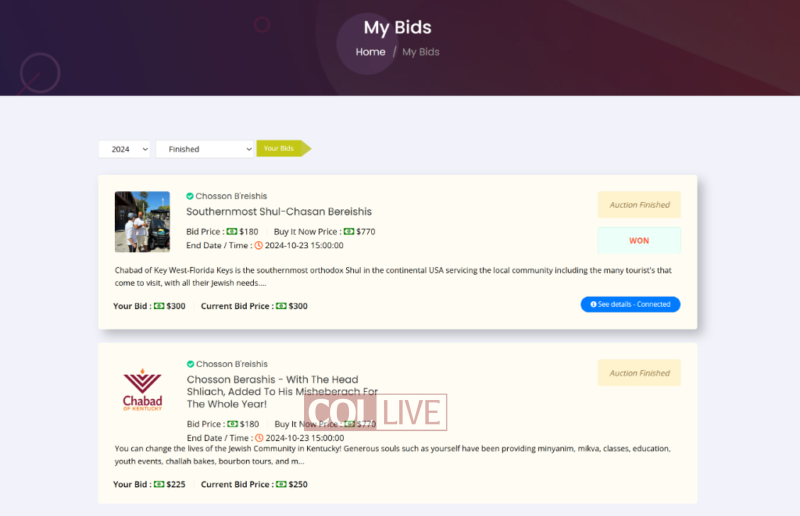Expand the Finished status dropdown
800x516 pixels.
(205, 149)
